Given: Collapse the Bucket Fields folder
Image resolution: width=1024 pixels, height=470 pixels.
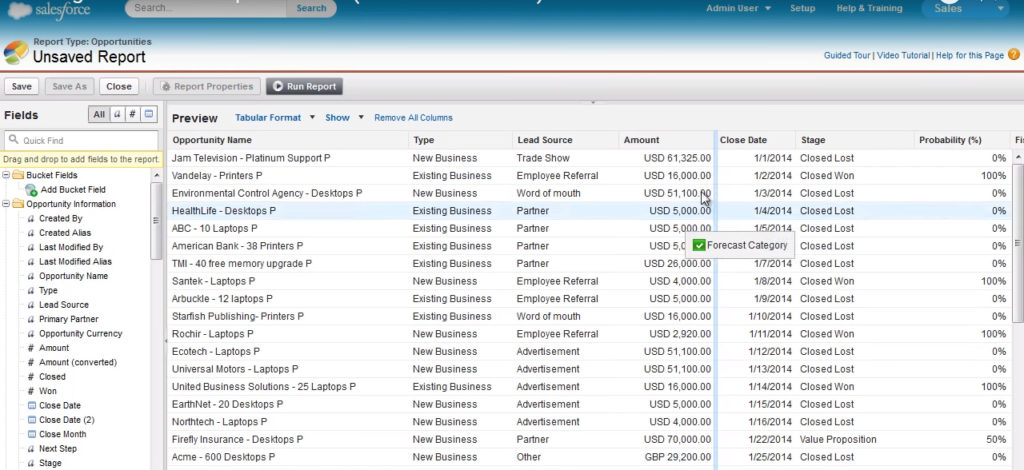Looking at the screenshot, I should (x=6, y=175).
